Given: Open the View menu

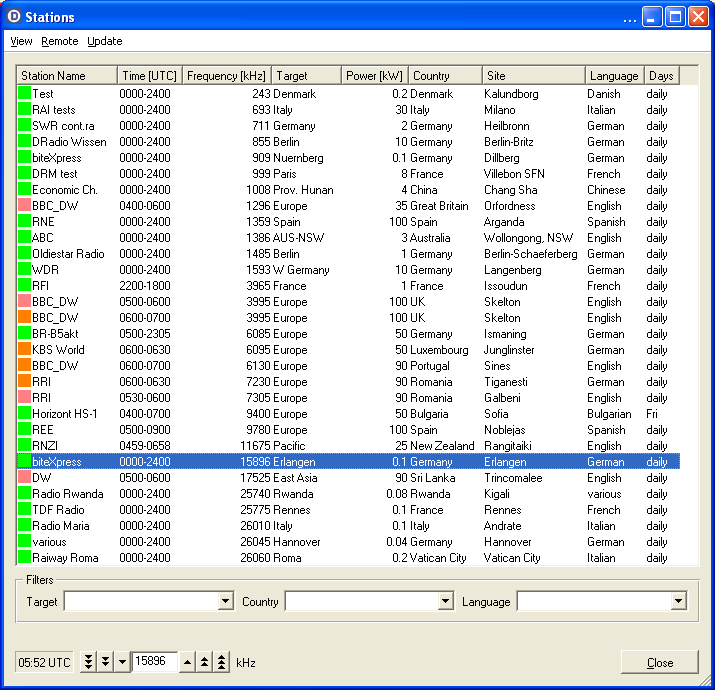Looking at the screenshot, I should (21, 41).
